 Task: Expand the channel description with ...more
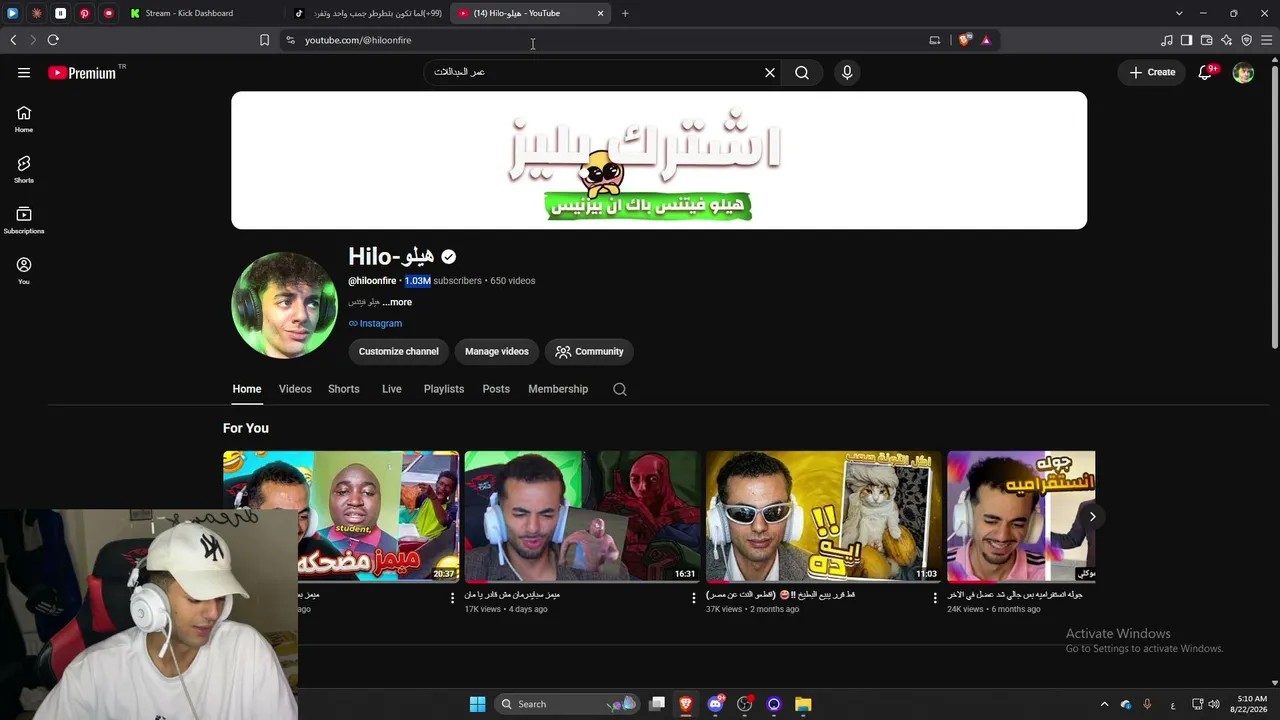[397, 302]
